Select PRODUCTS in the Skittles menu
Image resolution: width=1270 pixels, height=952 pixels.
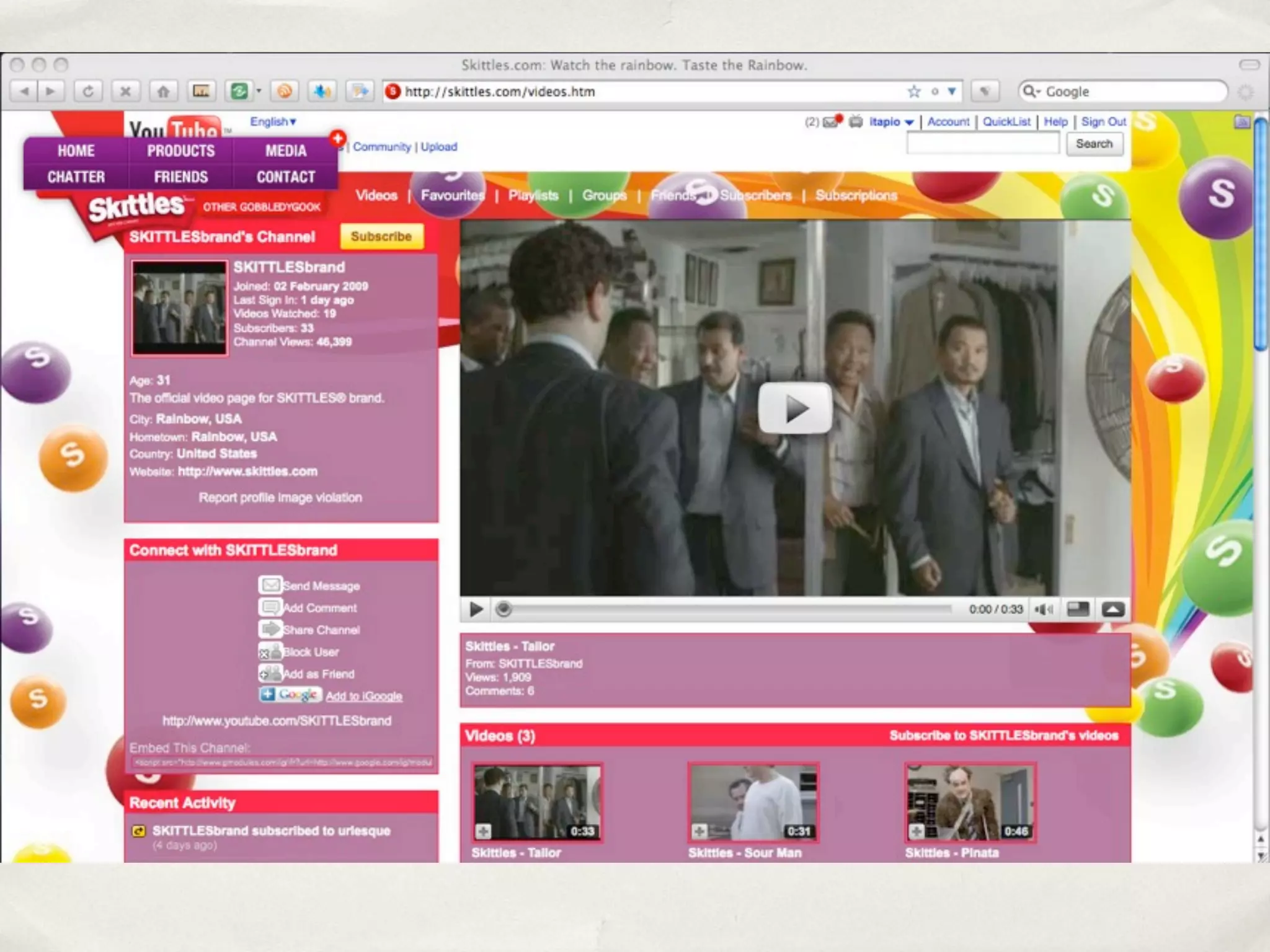tap(180, 151)
